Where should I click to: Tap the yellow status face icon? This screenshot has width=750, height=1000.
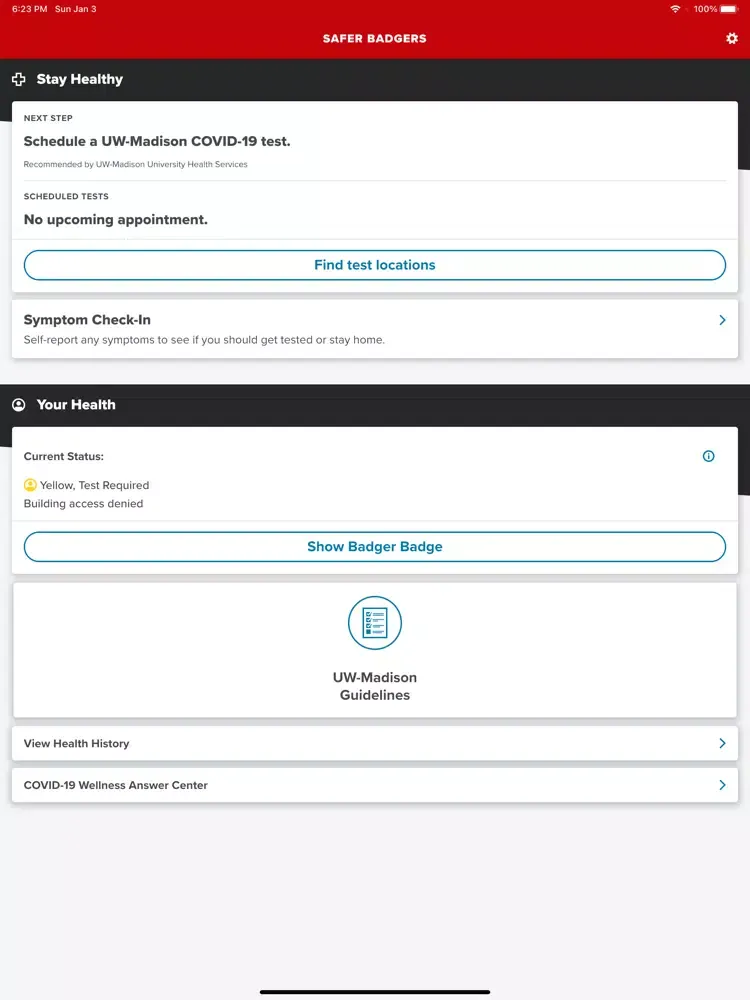pos(30,485)
